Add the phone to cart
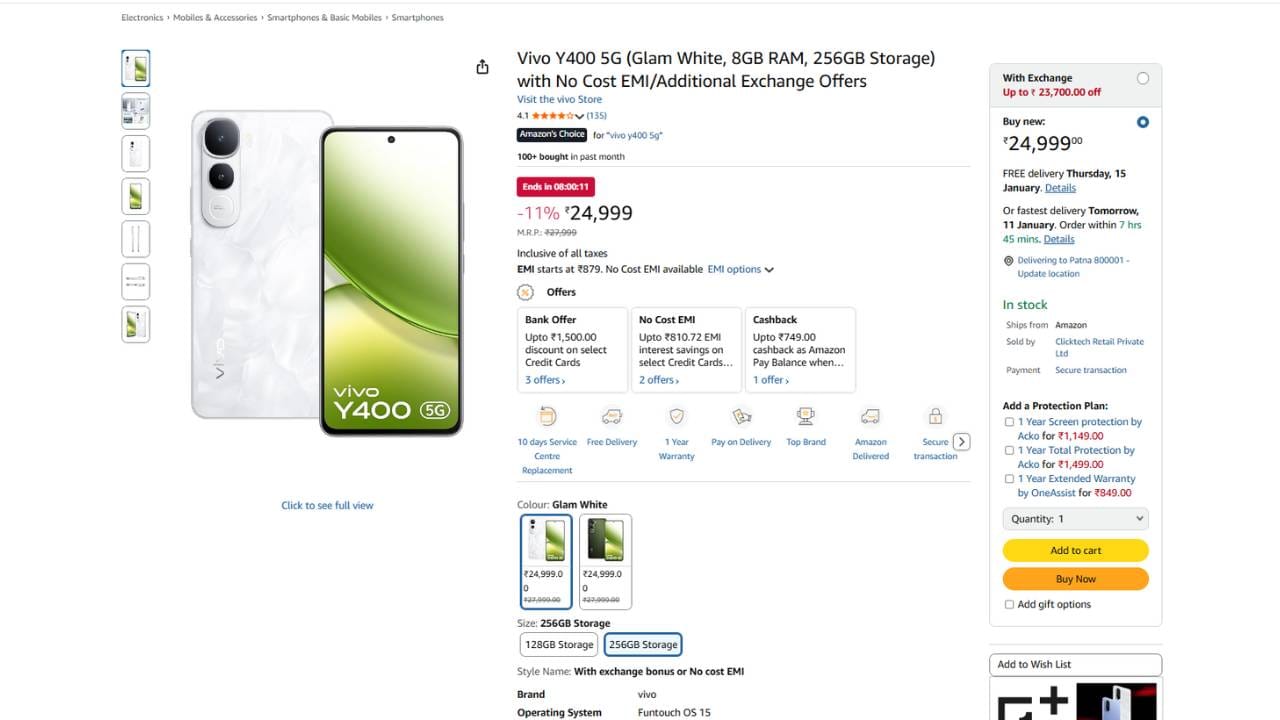 click(1076, 550)
